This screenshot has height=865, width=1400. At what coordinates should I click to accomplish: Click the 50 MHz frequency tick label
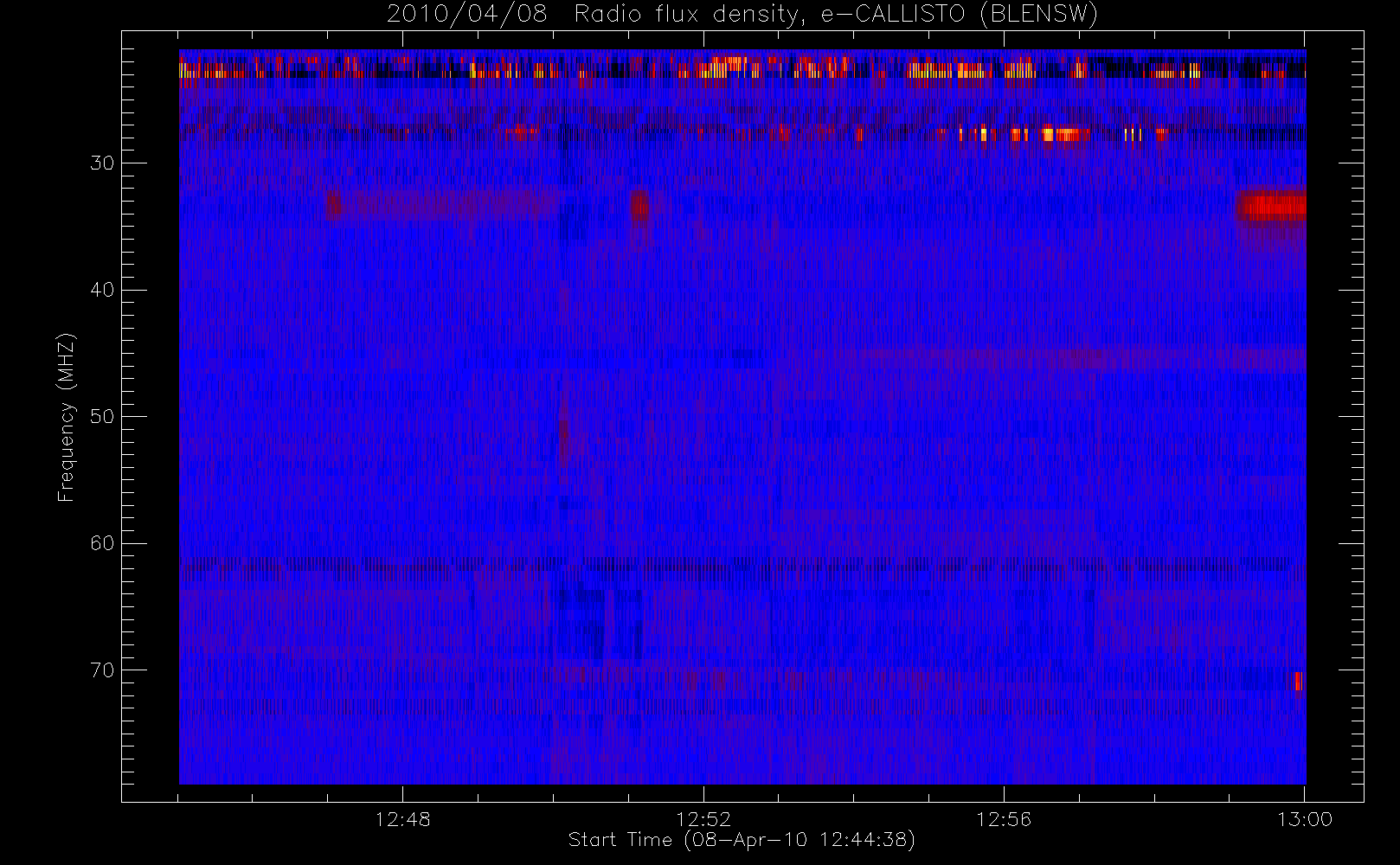click(x=102, y=417)
